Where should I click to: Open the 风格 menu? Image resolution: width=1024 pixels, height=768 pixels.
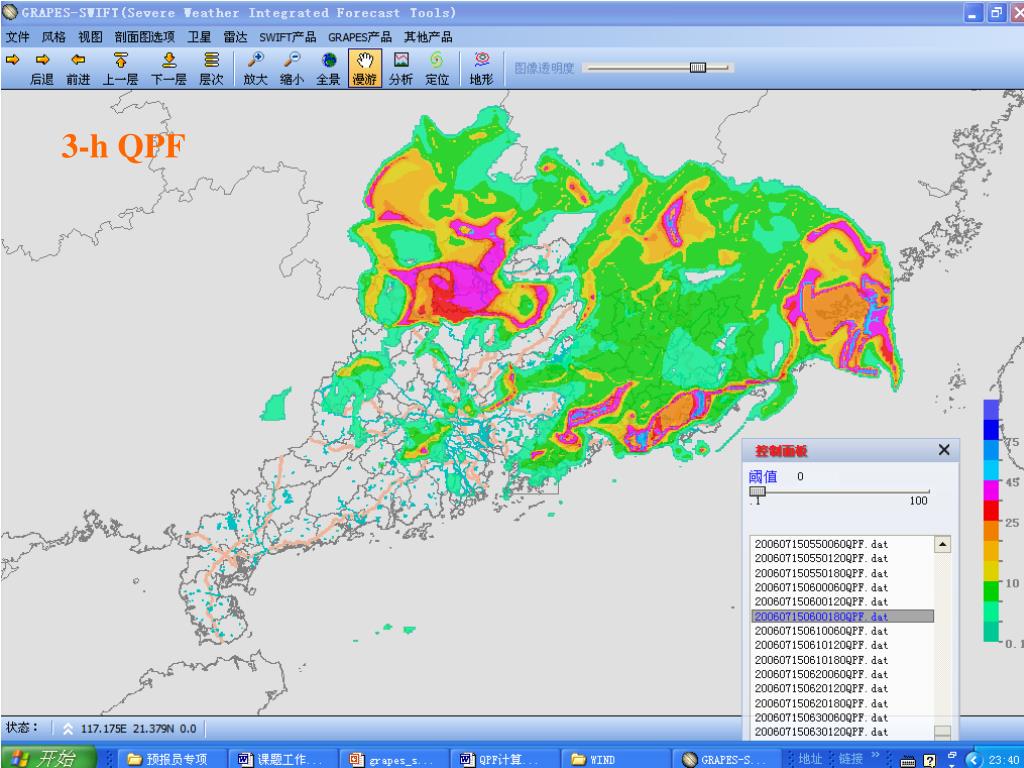[x=54, y=37]
